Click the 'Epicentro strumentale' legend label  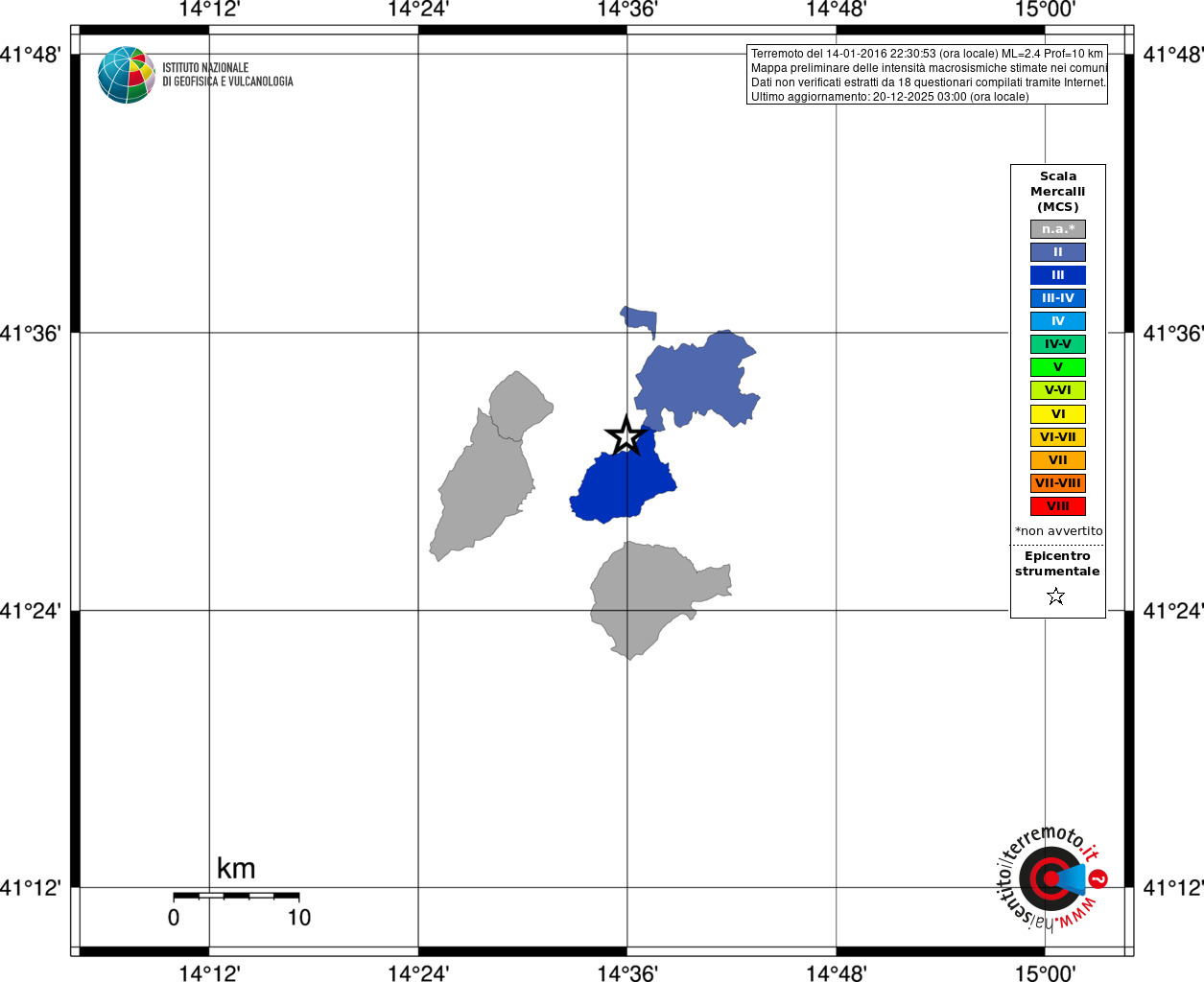click(x=1057, y=564)
